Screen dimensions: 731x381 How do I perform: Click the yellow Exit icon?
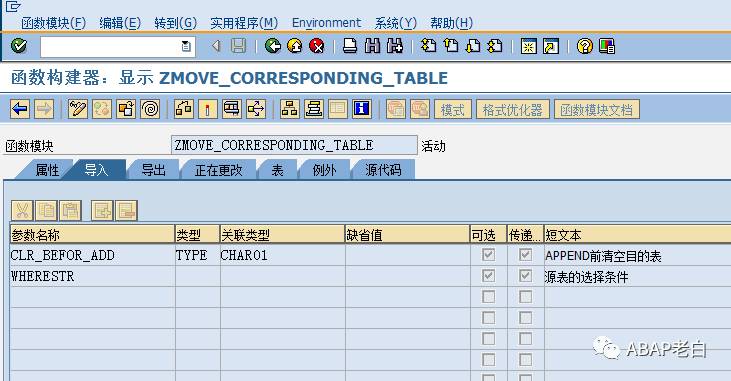point(295,46)
